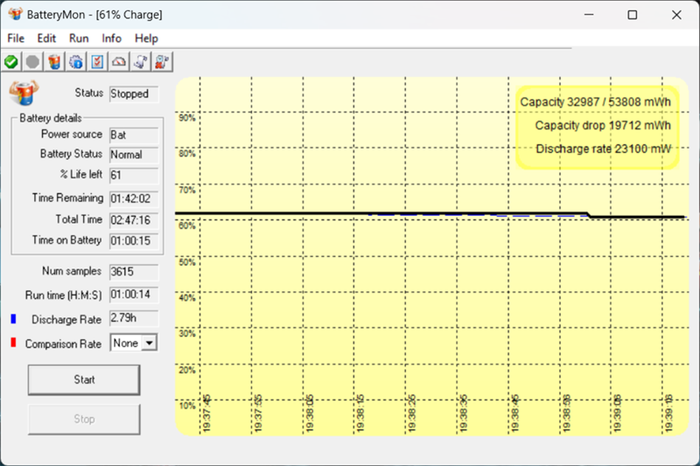
Task: Click the last toolbar icon on right
Action: [x=162, y=62]
